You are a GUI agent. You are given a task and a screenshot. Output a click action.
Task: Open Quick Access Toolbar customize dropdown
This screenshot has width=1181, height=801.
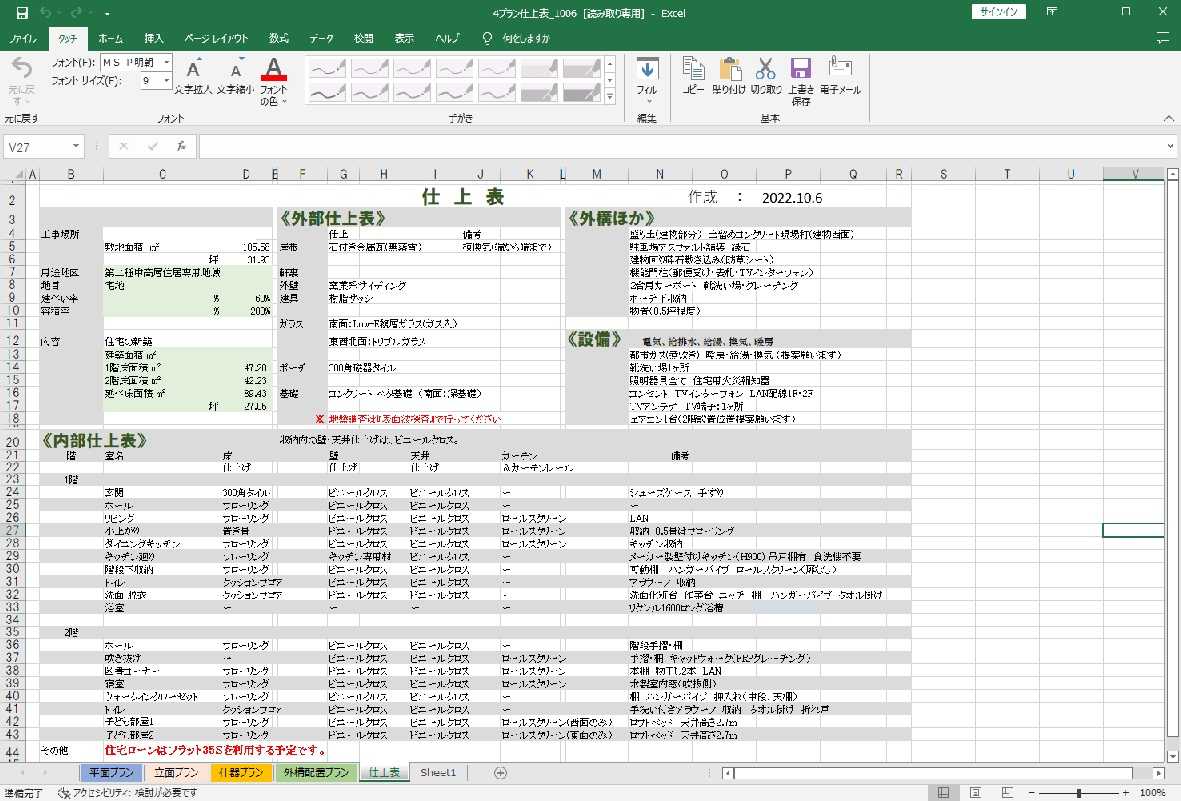pos(107,14)
